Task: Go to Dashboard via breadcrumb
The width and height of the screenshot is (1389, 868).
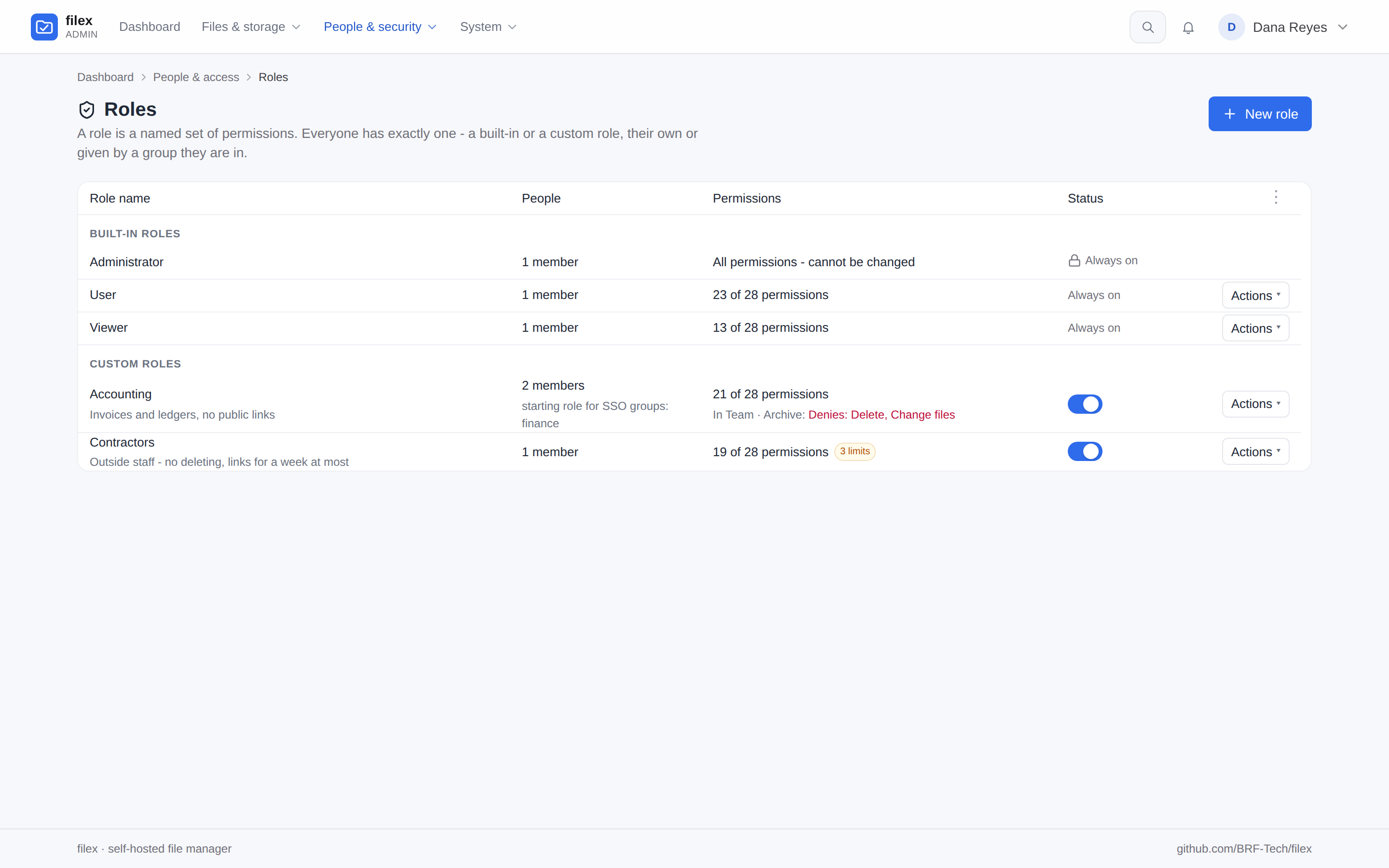Action: (x=106, y=77)
